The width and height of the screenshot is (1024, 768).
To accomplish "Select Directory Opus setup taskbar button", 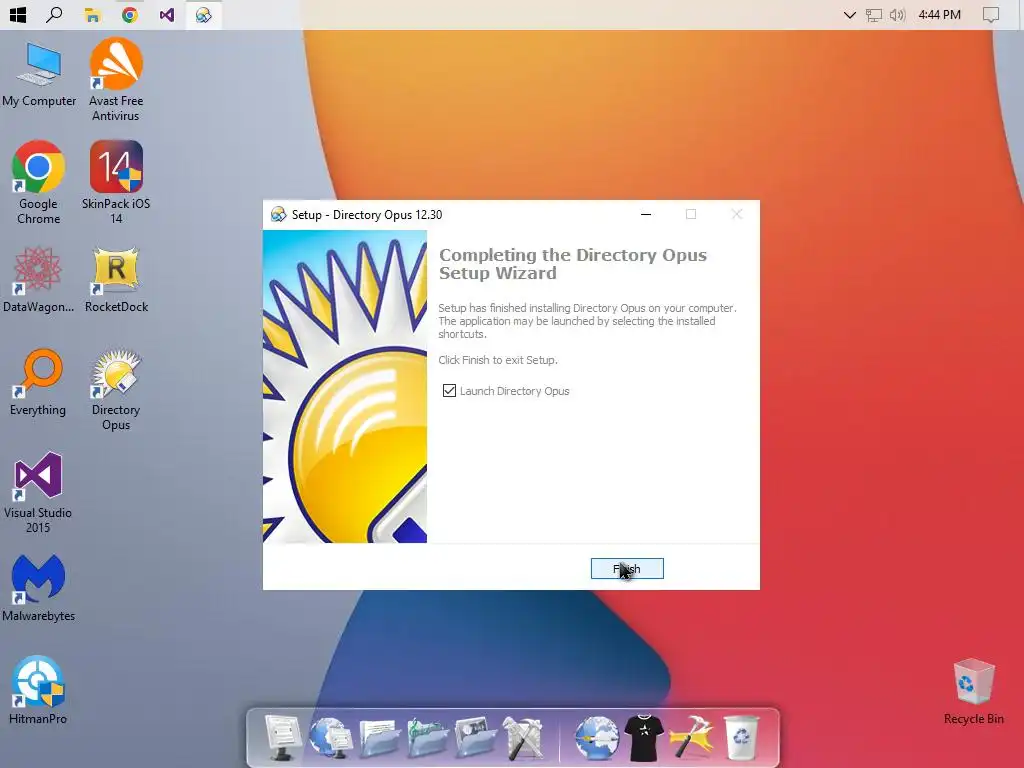I will (204, 14).
